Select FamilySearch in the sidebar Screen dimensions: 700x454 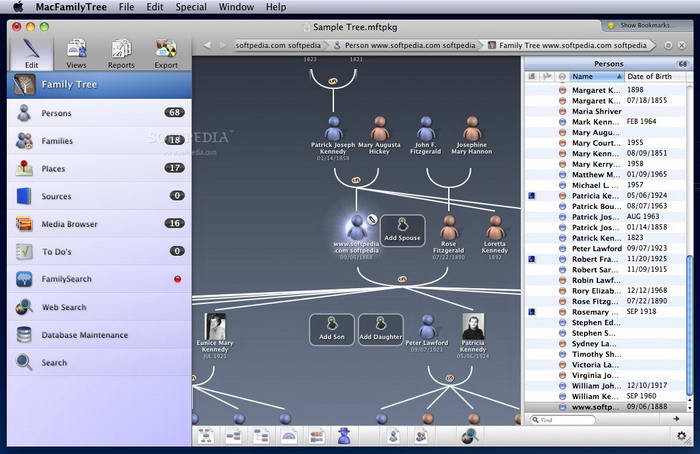pos(69,279)
